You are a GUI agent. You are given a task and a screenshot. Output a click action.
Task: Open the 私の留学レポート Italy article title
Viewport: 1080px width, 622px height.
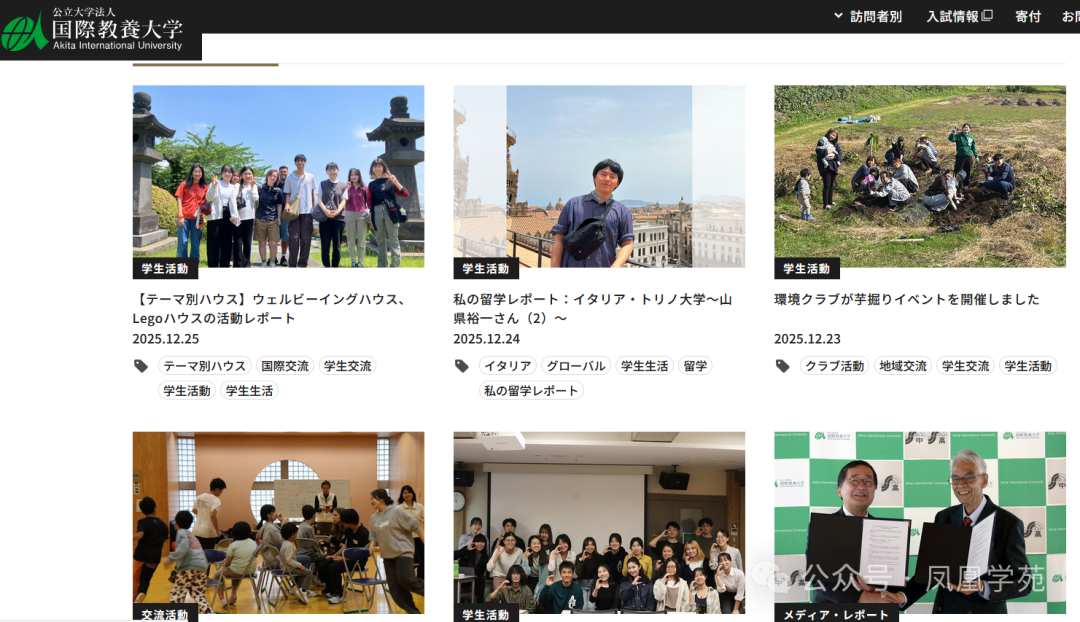[592, 308]
